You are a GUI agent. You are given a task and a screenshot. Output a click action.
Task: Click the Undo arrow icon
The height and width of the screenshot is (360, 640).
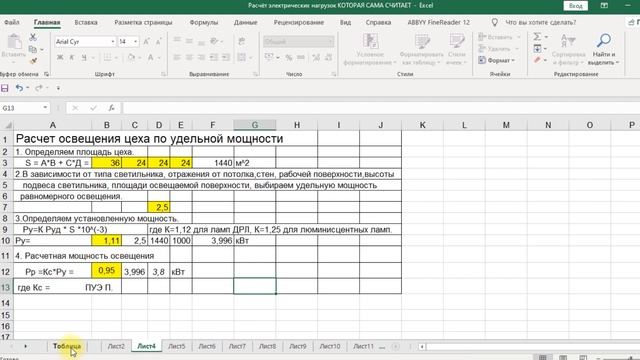tap(19, 88)
